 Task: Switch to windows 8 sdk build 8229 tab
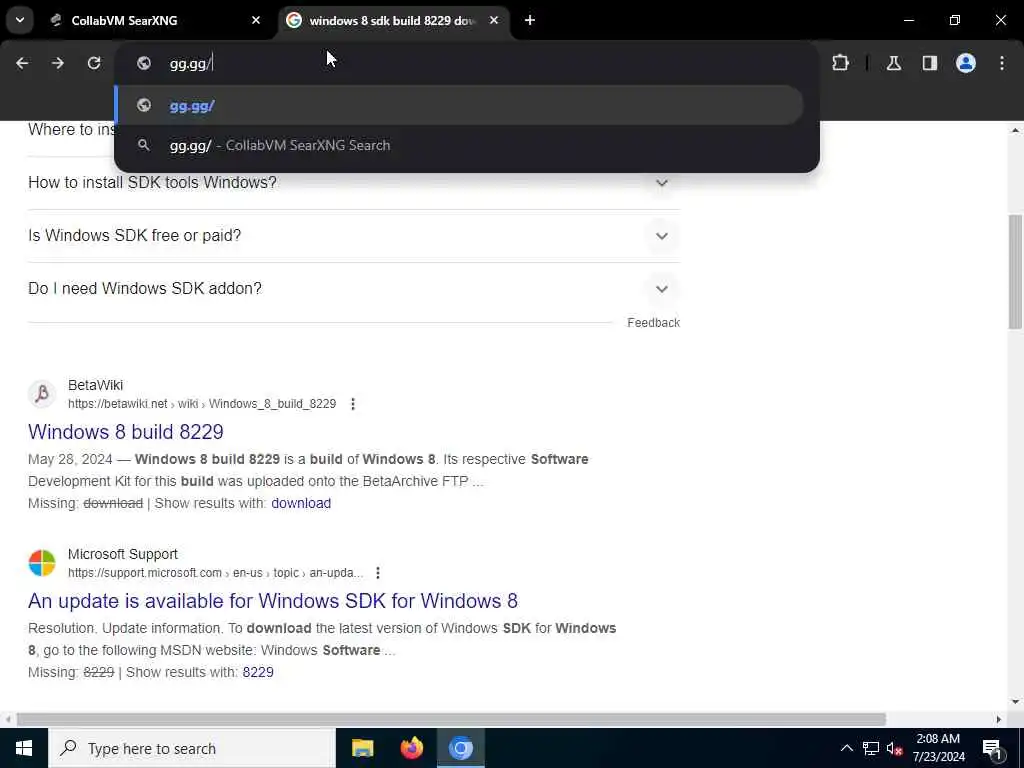(x=392, y=20)
